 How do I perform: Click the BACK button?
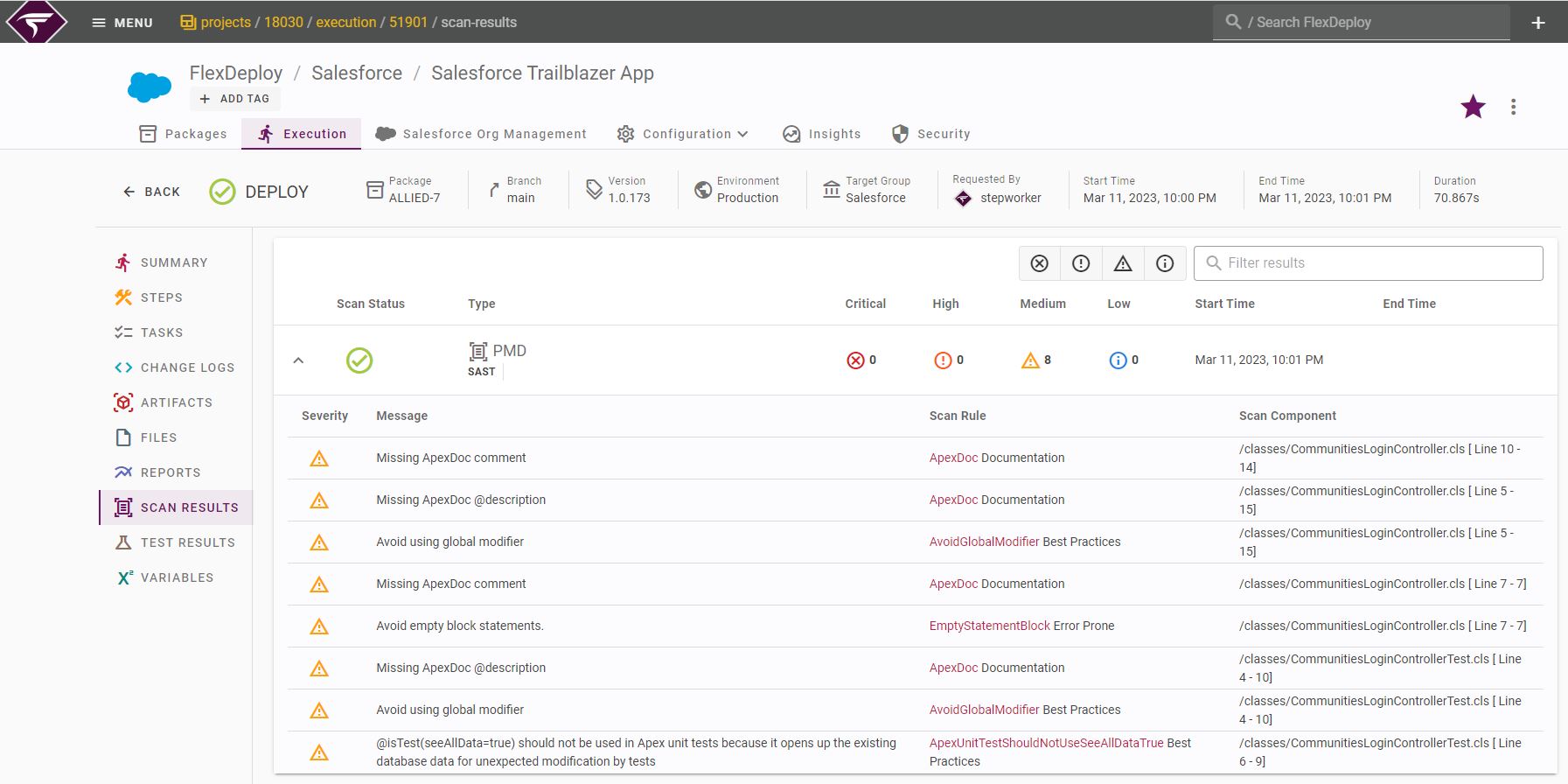tap(151, 192)
